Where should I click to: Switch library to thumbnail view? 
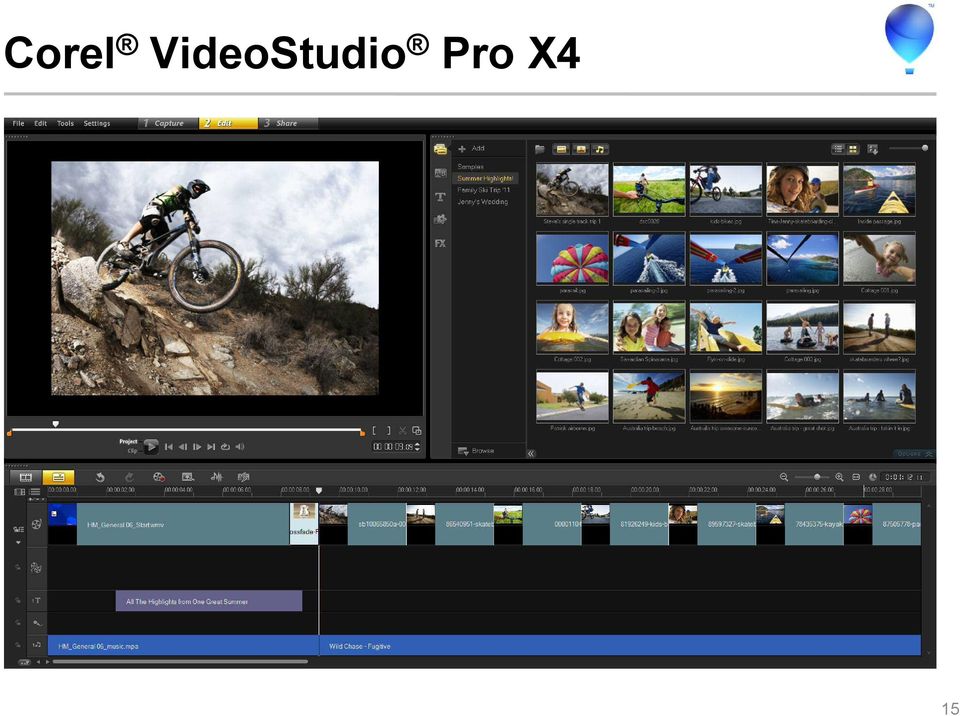point(853,149)
